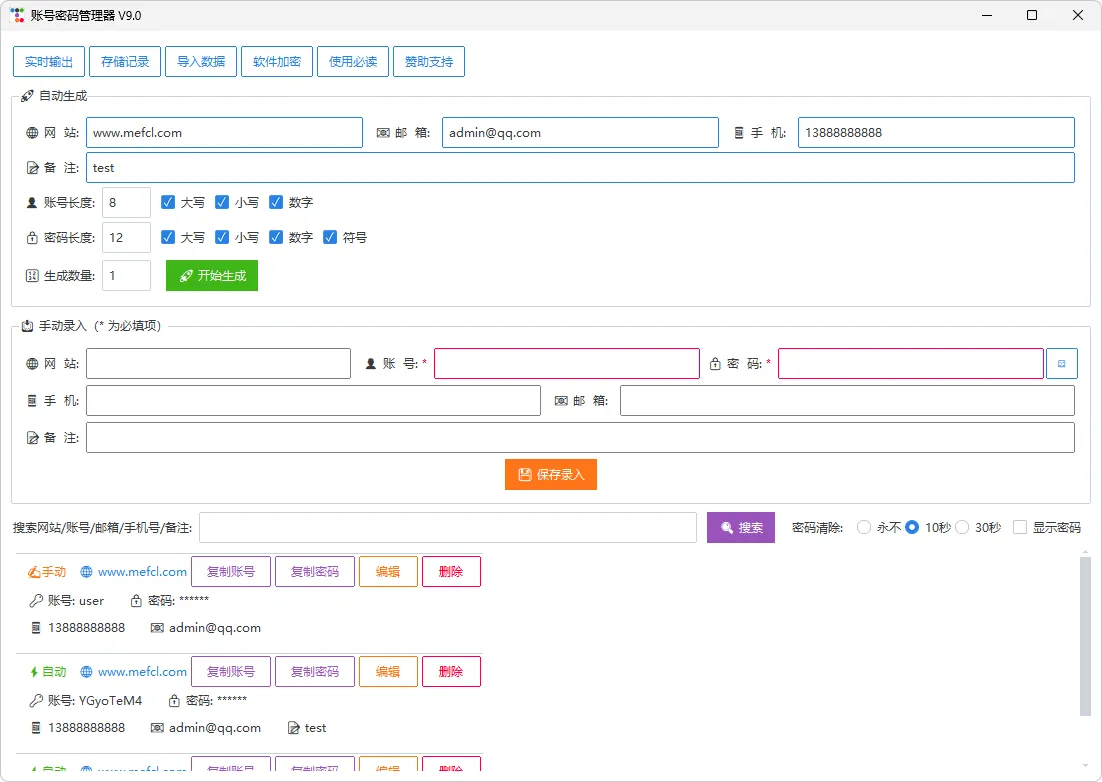The height and width of the screenshot is (782, 1102).
Task: Click the green 开始生成 button
Action: pyautogui.click(x=212, y=275)
